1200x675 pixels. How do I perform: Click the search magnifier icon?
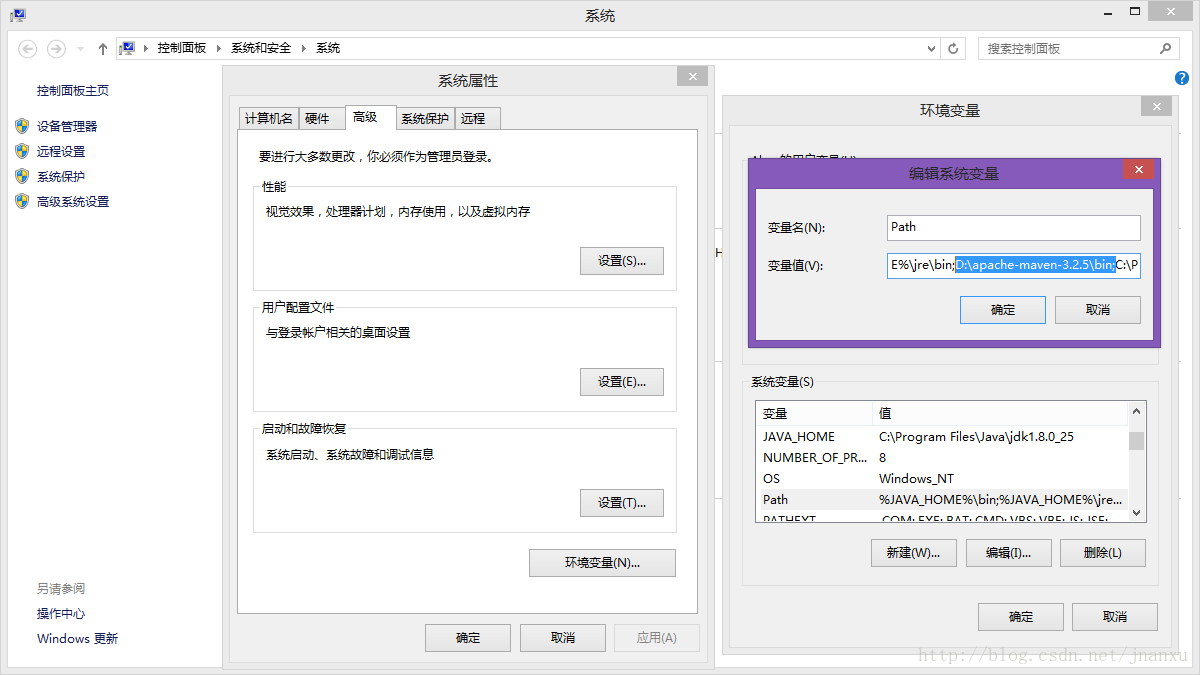(x=1165, y=48)
